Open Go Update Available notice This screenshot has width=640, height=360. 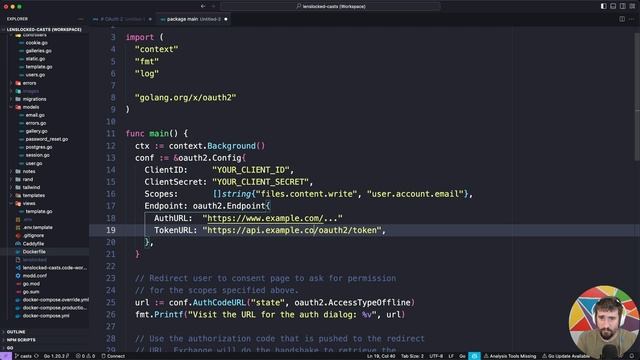click(x=566, y=356)
